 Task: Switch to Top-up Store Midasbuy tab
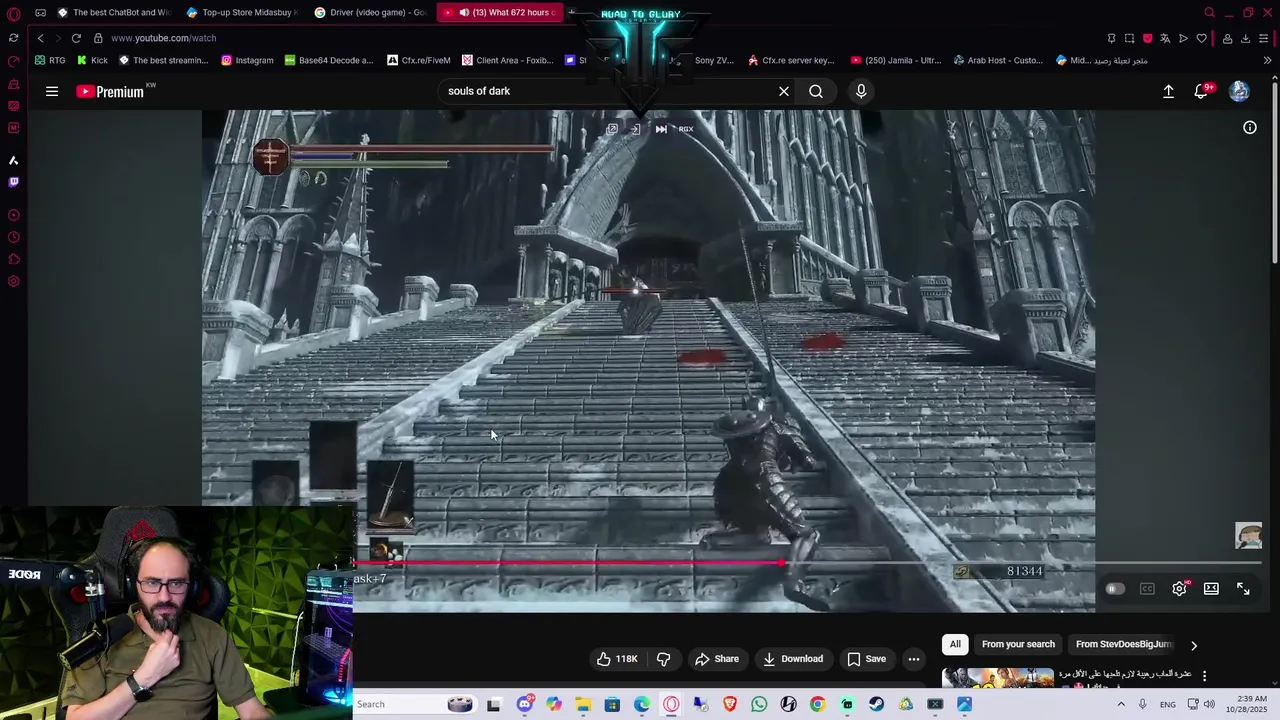pyautogui.click(x=243, y=13)
